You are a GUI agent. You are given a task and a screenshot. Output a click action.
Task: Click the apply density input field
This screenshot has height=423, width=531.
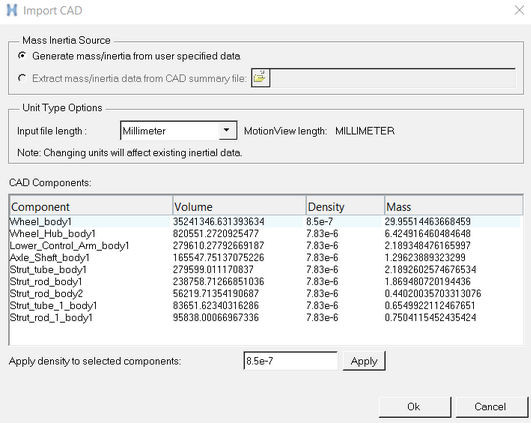291,361
